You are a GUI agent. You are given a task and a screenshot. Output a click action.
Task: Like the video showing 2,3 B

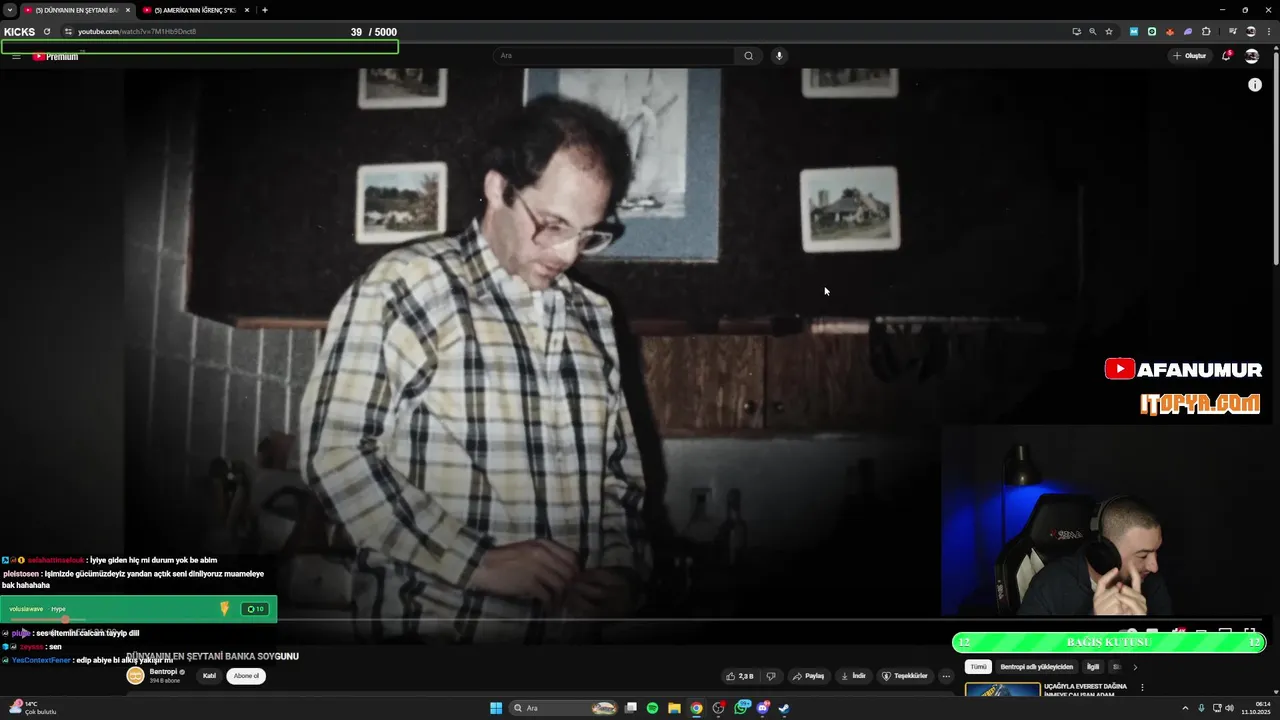tap(740, 676)
